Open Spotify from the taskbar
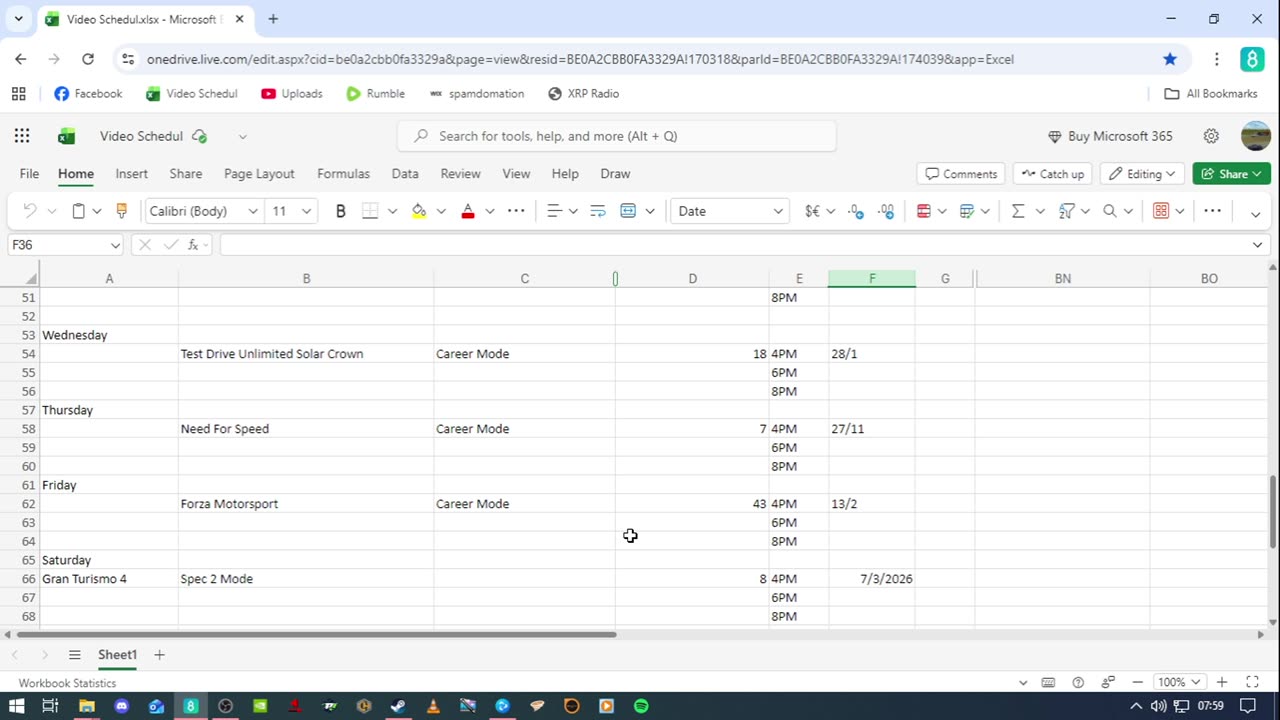 point(641,706)
